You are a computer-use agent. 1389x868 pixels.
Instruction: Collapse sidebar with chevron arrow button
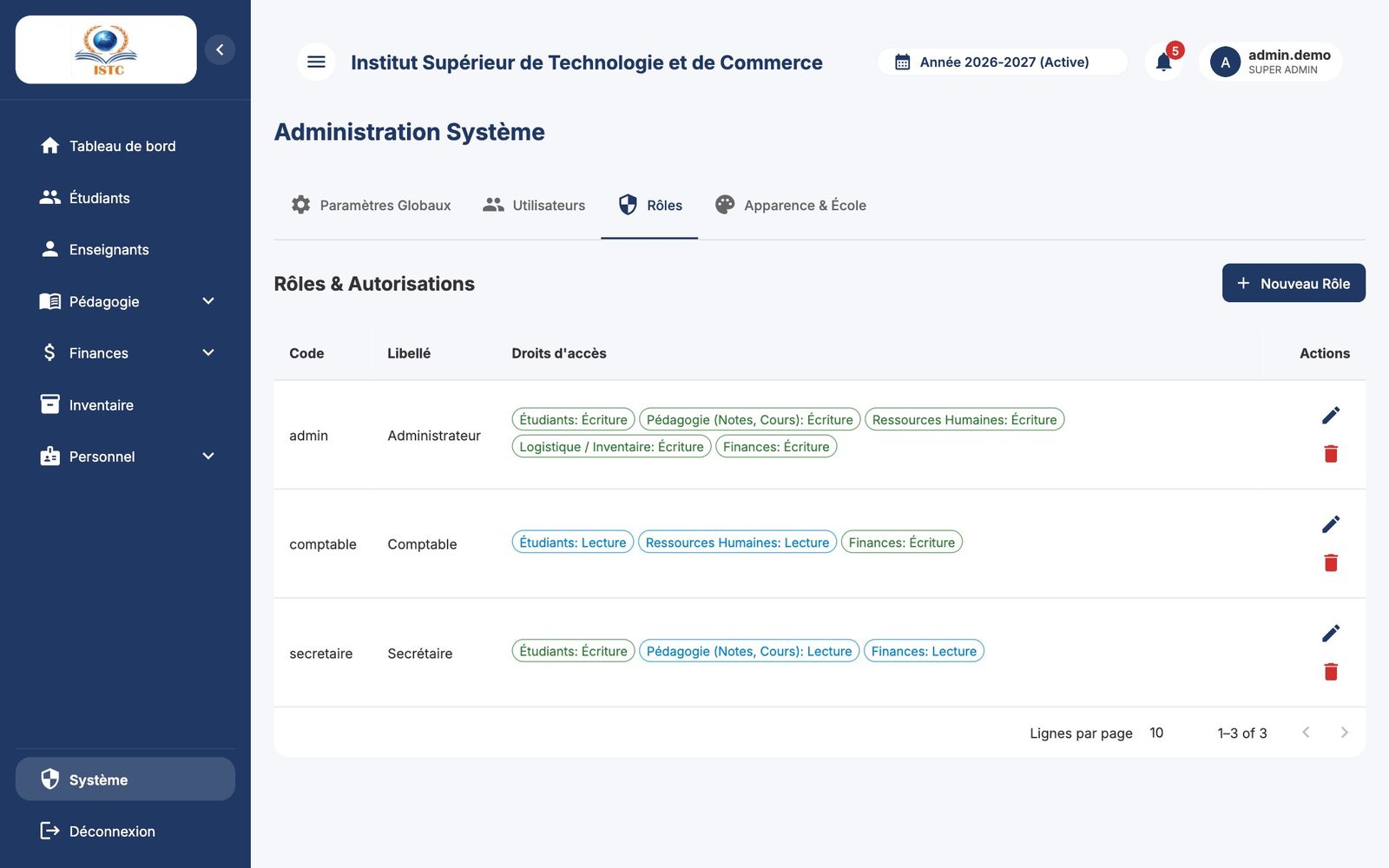coord(220,49)
